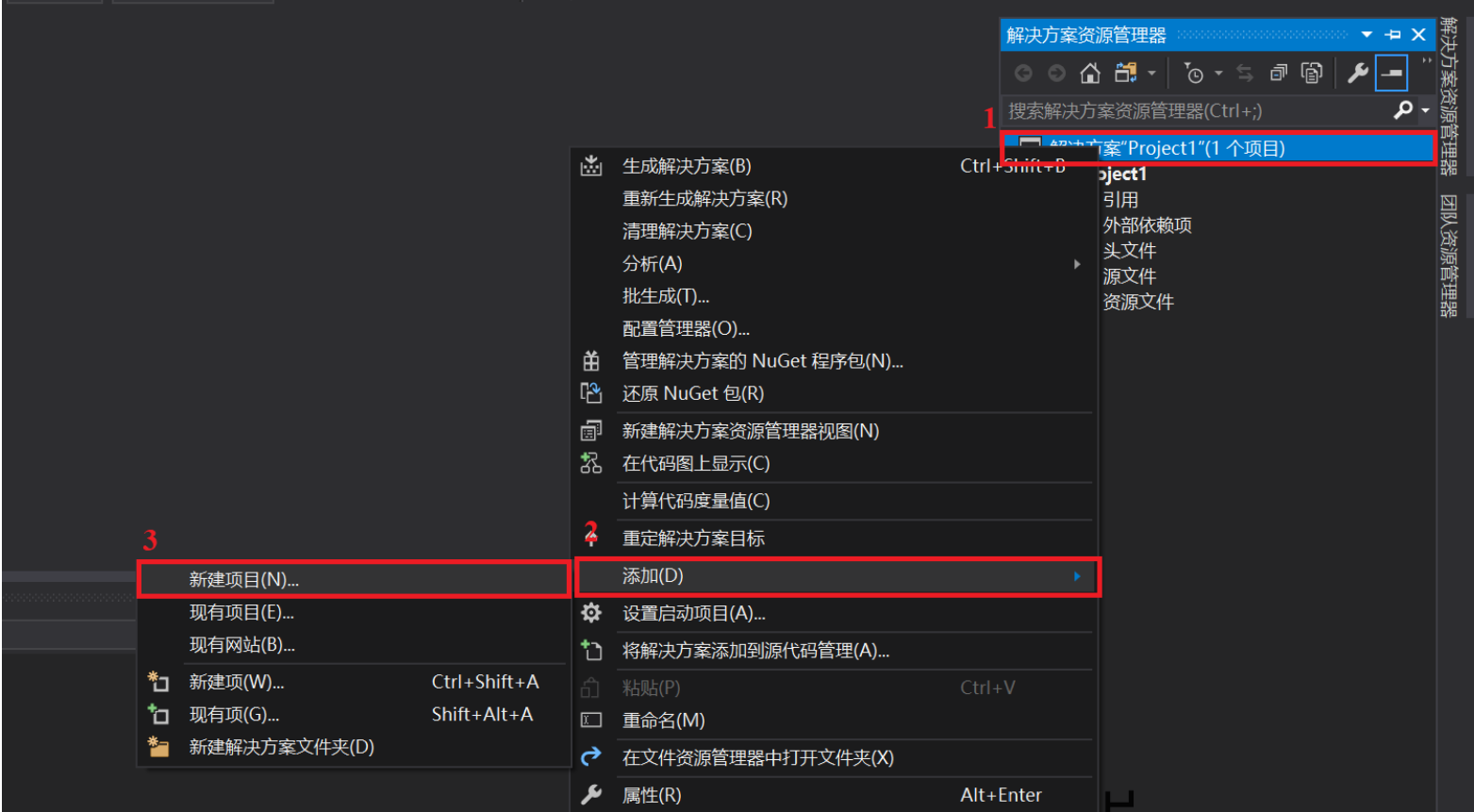The image size is (1474, 812).
Task: Select the 外部依赖项 tree node
Action: (x=1147, y=225)
